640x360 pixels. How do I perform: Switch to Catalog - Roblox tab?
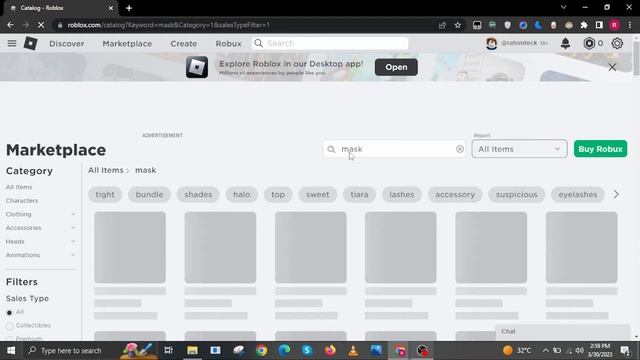pos(59,8)
